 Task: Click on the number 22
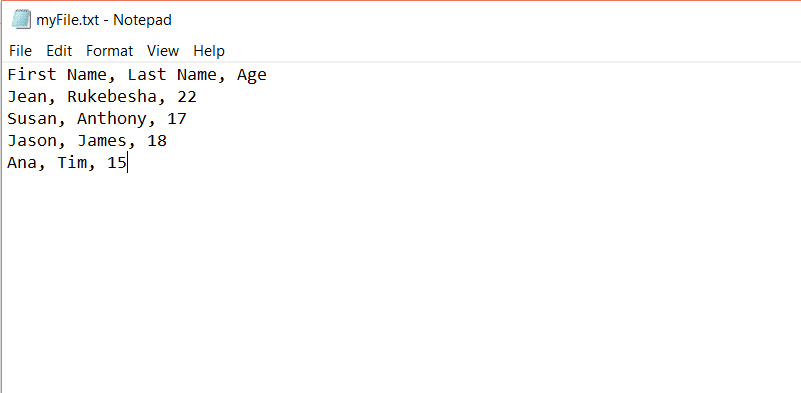click(187, 97)
